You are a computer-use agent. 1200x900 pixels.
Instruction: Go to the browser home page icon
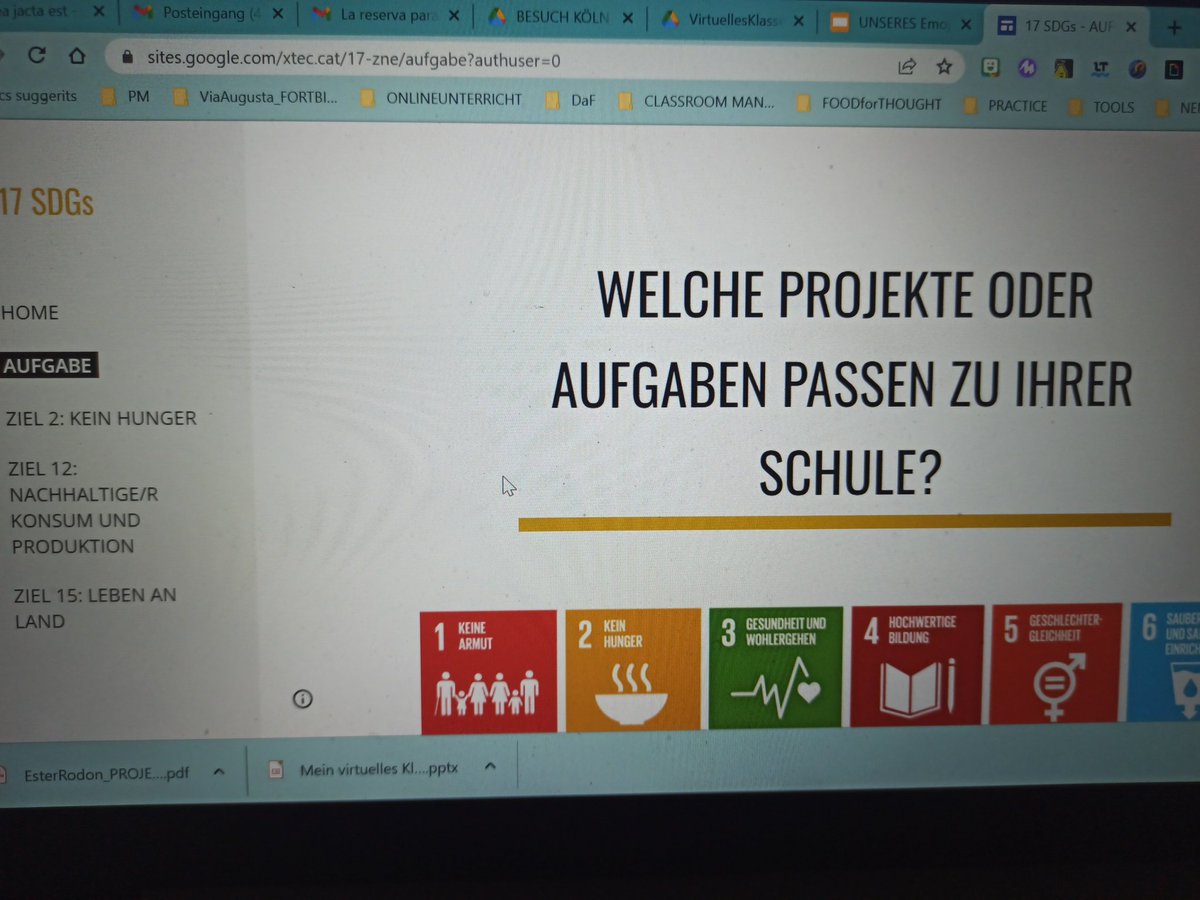tap(77, 57)
